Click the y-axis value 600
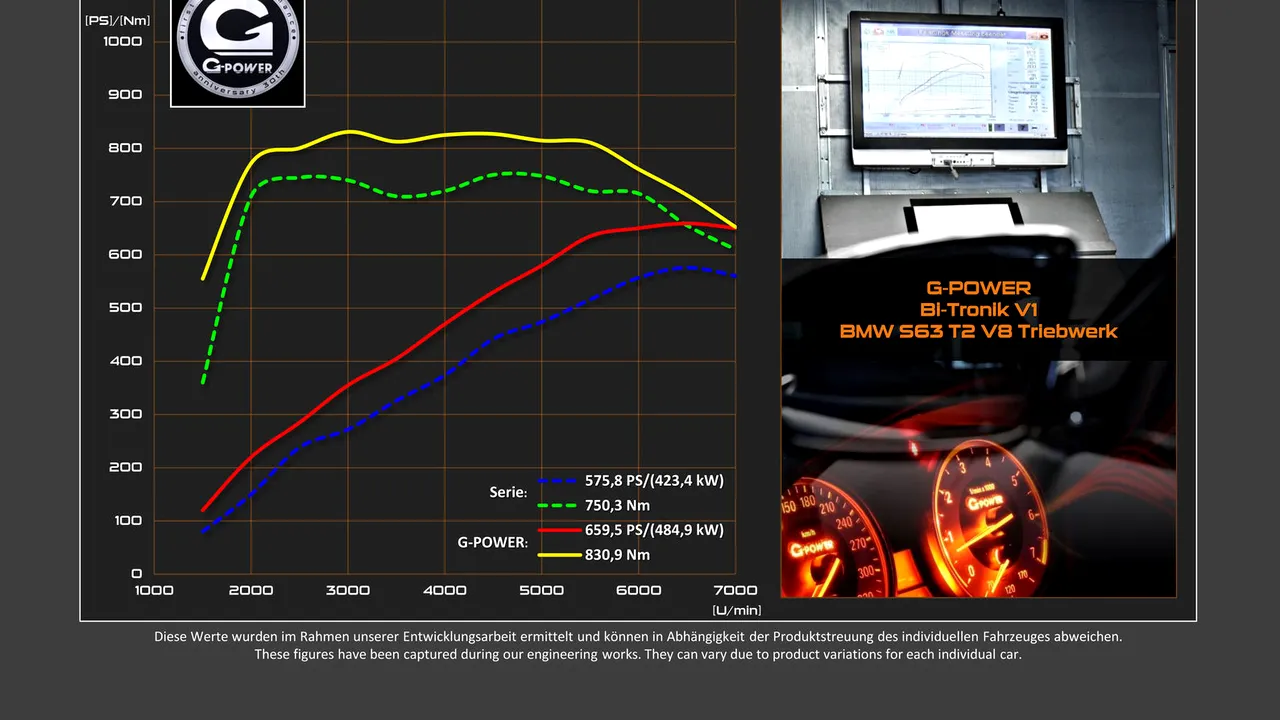1280x720 pixels. click(x=126, y=255)
